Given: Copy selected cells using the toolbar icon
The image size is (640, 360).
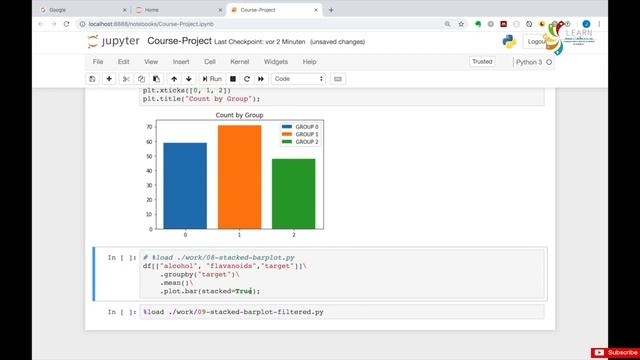Looking at the screenshot, I should [x=141, y=79].
